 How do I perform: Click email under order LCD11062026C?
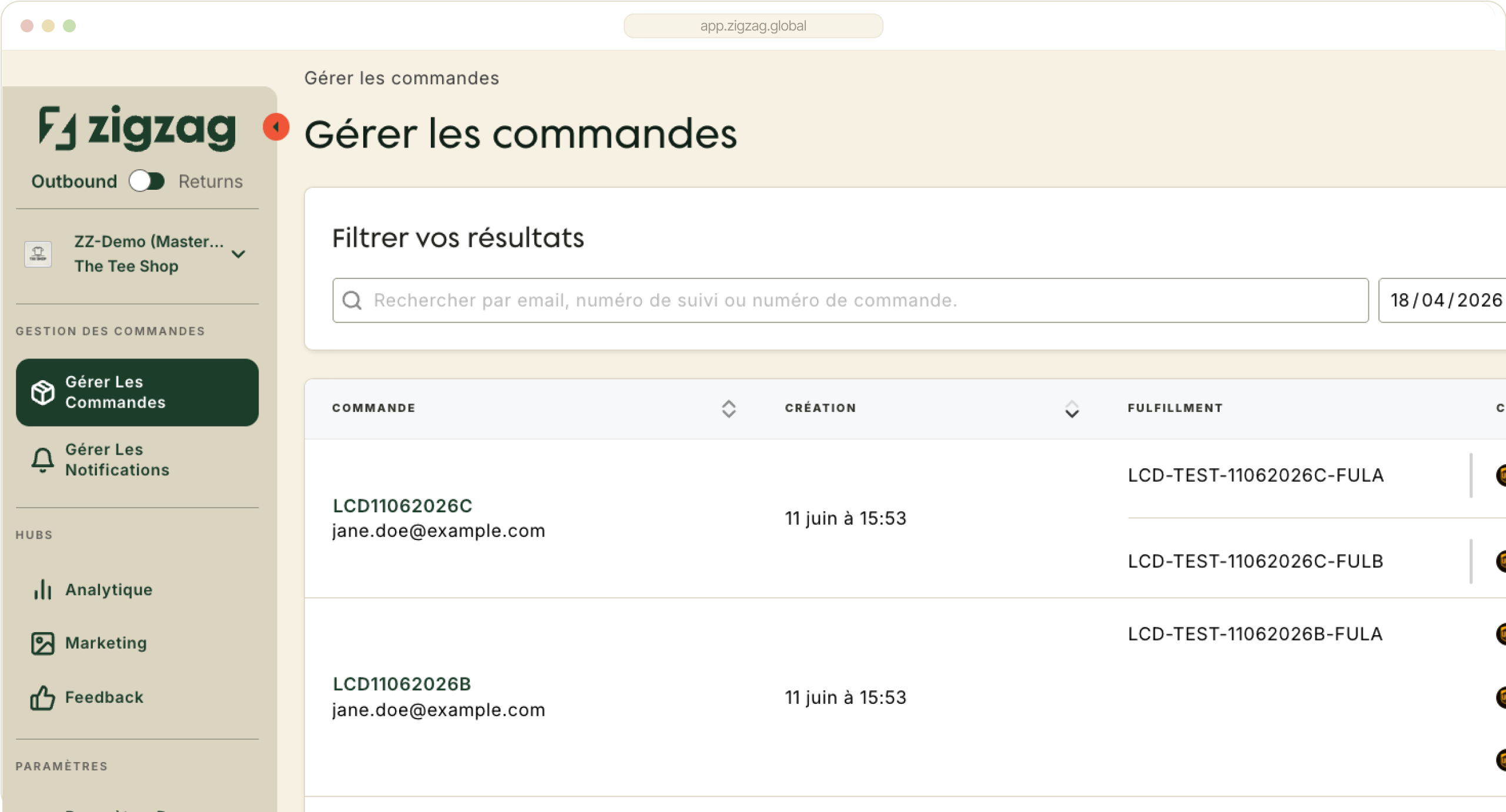click(x=439, y=531)
